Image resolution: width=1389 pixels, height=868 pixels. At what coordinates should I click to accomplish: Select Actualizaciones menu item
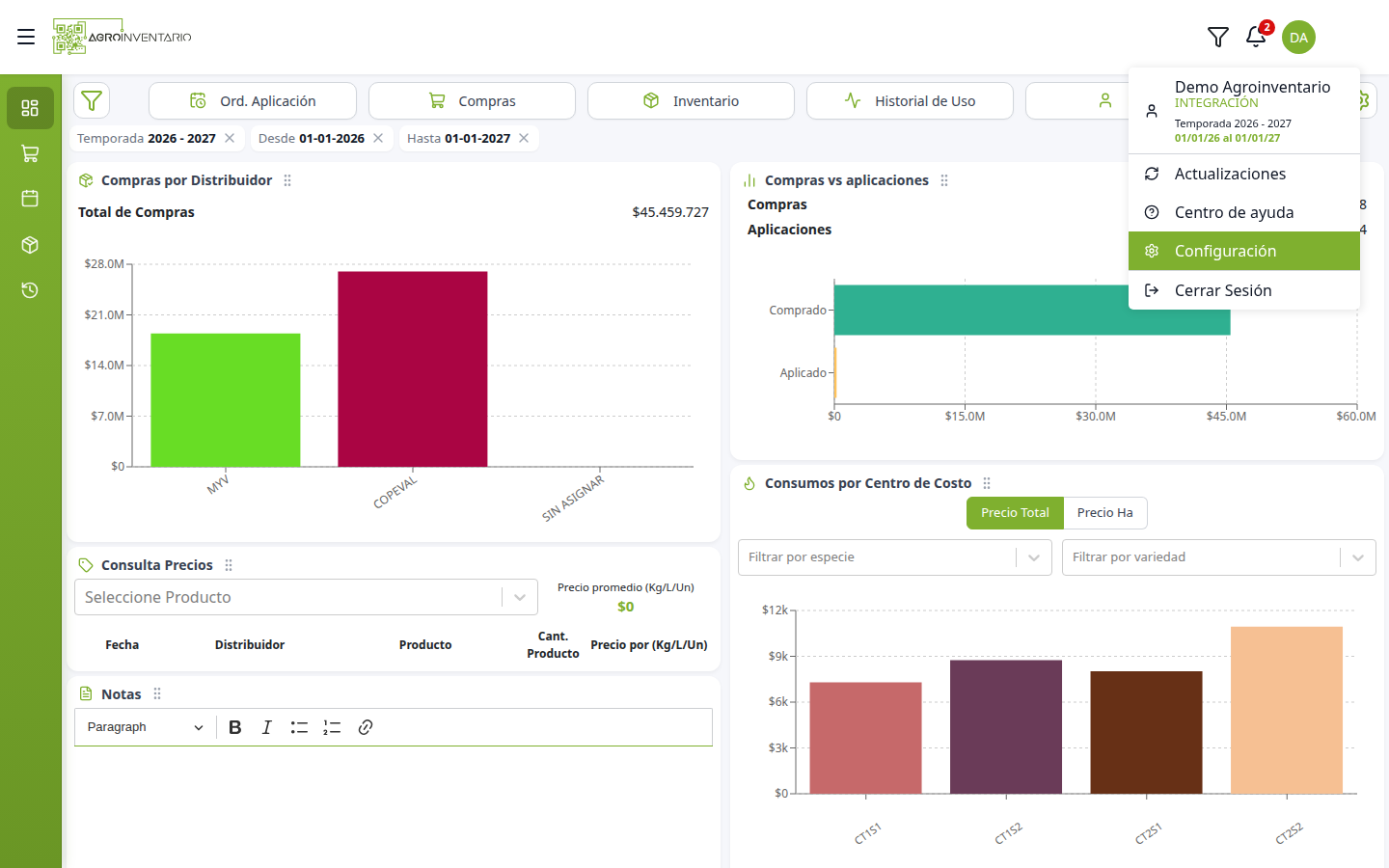(x=1244, y=174)
